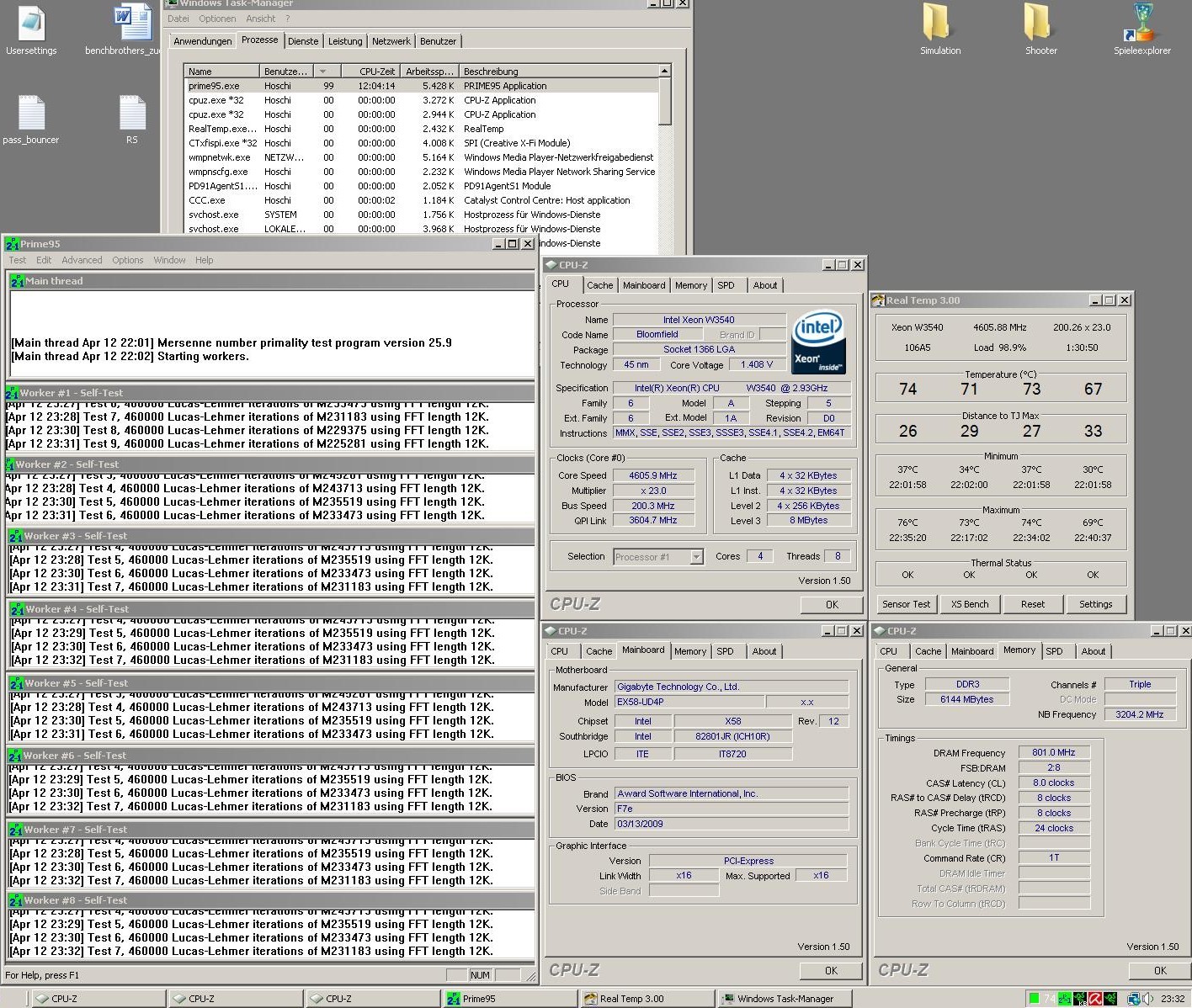
Task: Click the Real Temp title bar icon
Action: pyautogui.click(x=878, y=300)
